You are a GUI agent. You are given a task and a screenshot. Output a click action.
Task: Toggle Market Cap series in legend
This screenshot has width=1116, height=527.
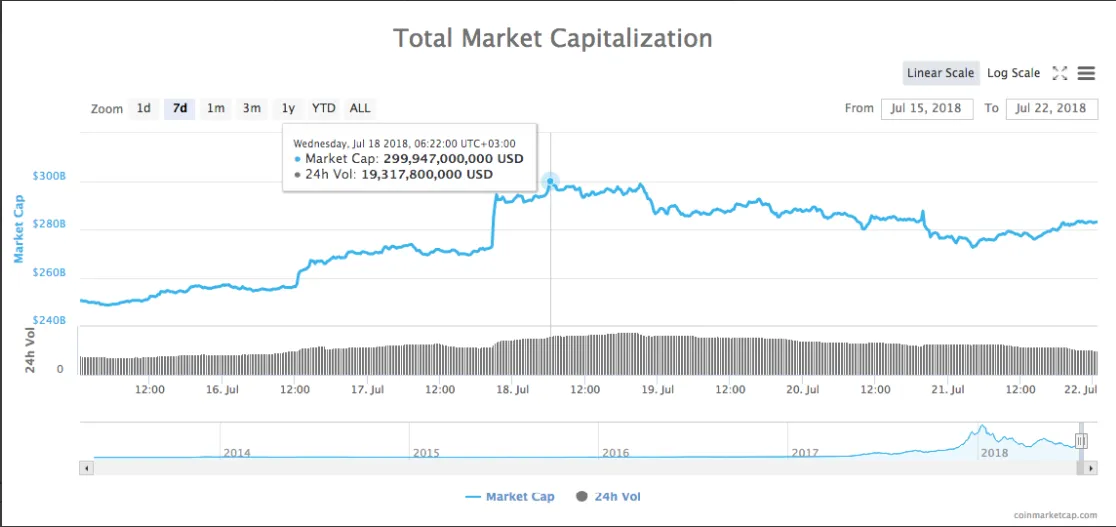point(510,496)
